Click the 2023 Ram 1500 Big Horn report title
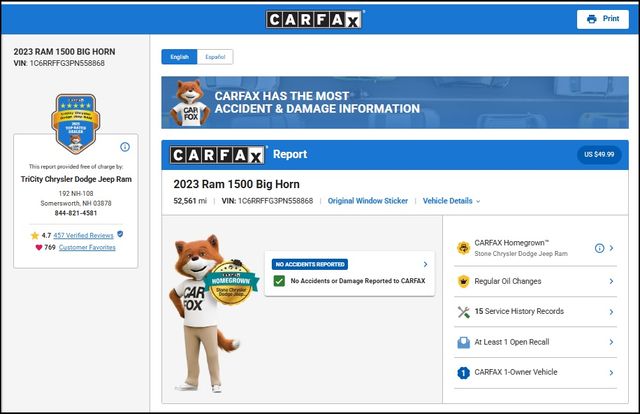 [x=236, y=184]
